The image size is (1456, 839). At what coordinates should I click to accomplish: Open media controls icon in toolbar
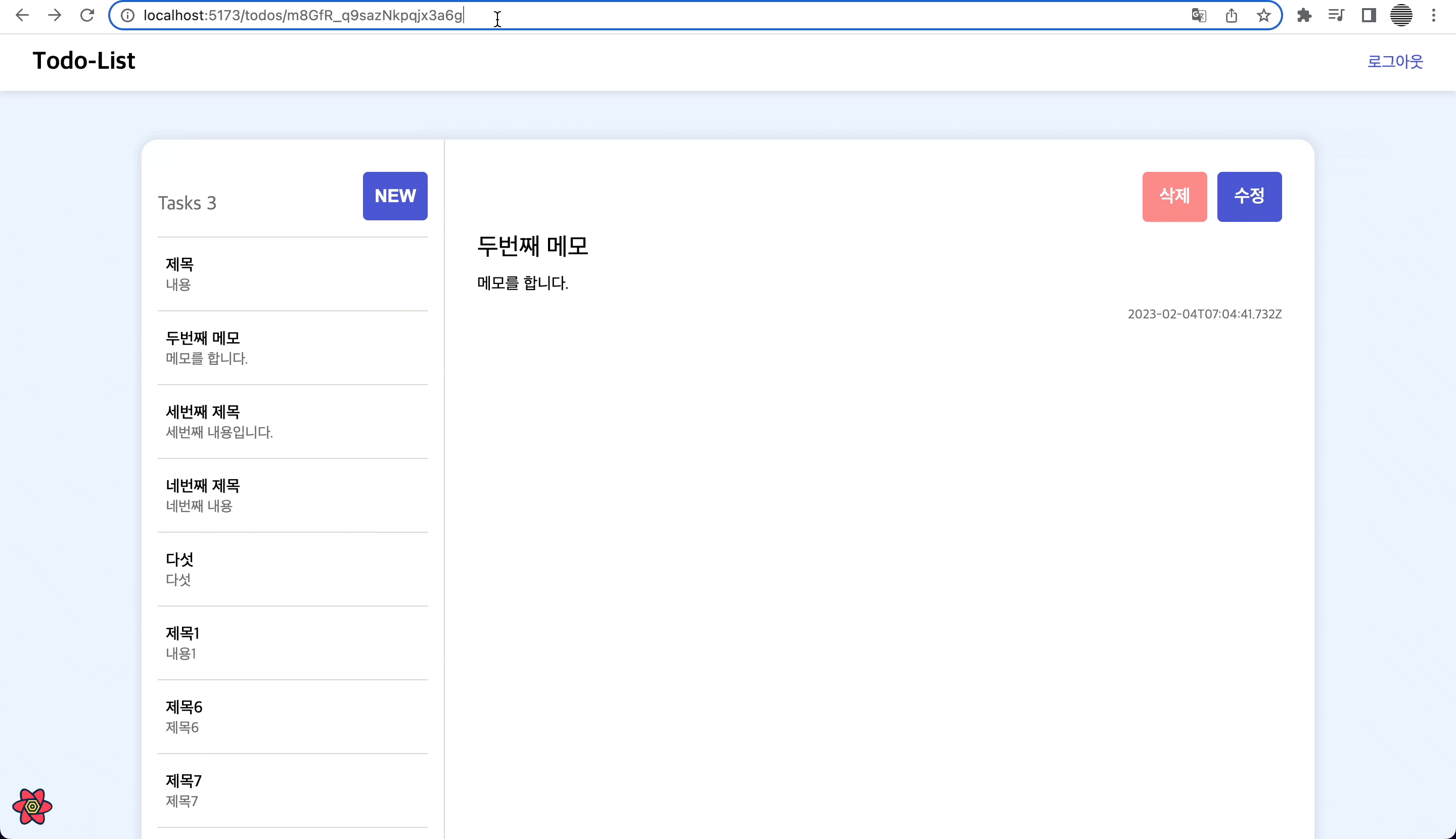(x=1336, y=16)
